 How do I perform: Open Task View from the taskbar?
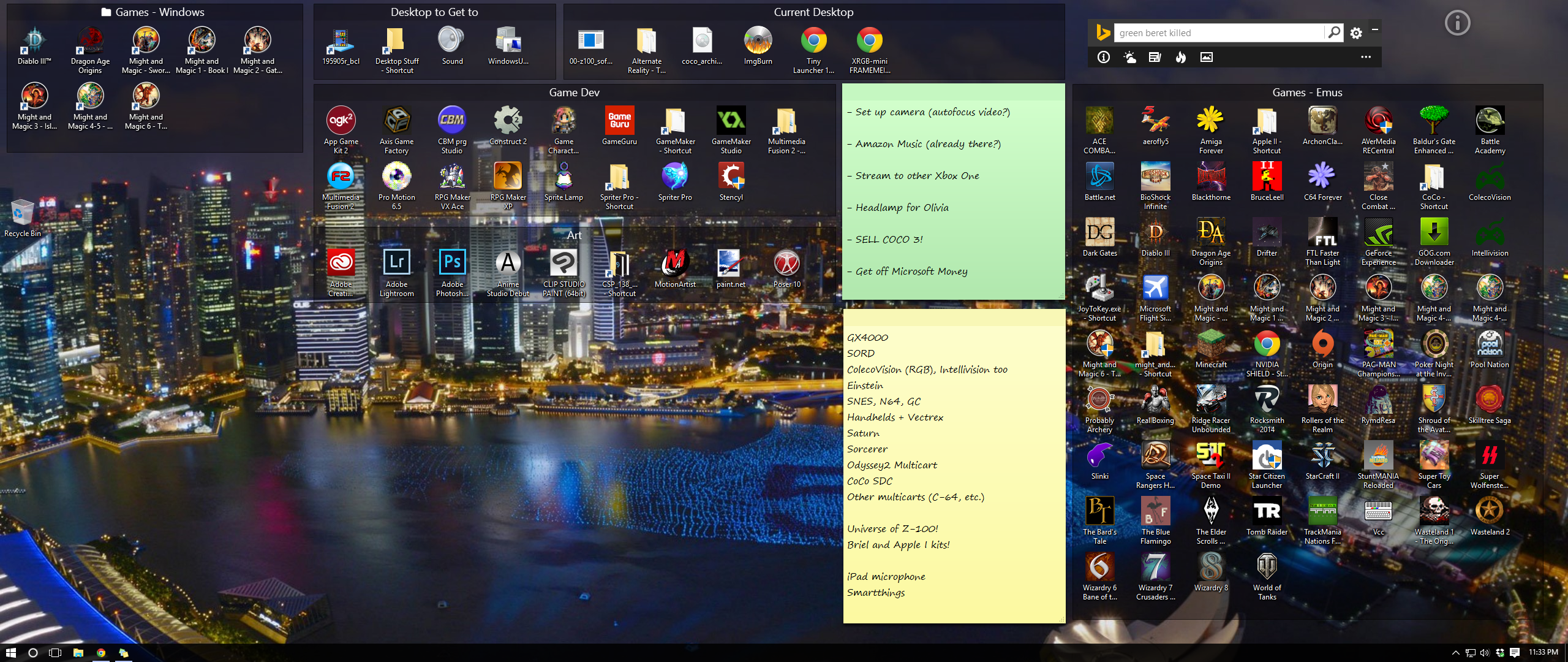tap(56, 653)
